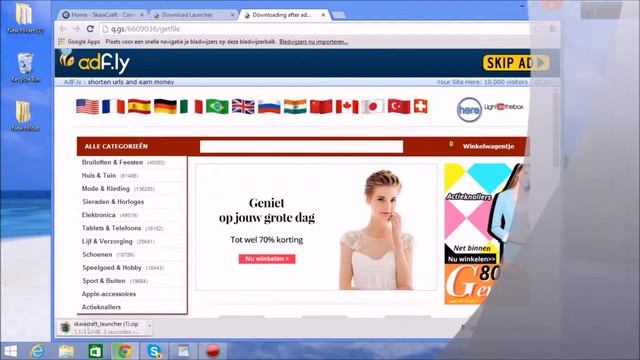
Task: Open the Recycle Bin desktop icon
Action: (x=25, y=68)
